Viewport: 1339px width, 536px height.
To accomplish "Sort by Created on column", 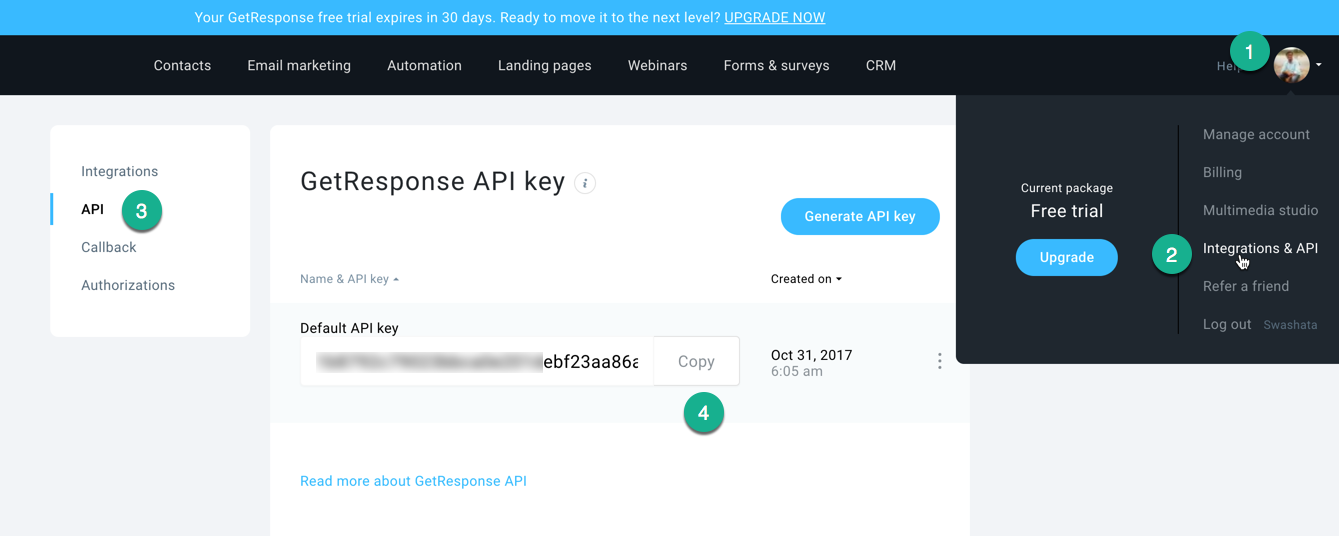I will pyautogui.click(x=806, y=279).
